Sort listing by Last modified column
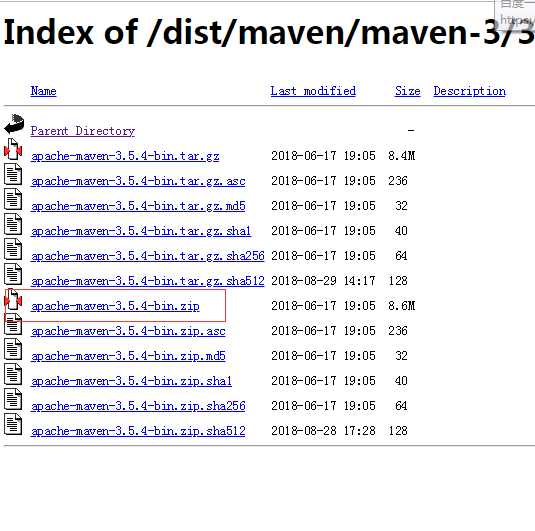 313,91
